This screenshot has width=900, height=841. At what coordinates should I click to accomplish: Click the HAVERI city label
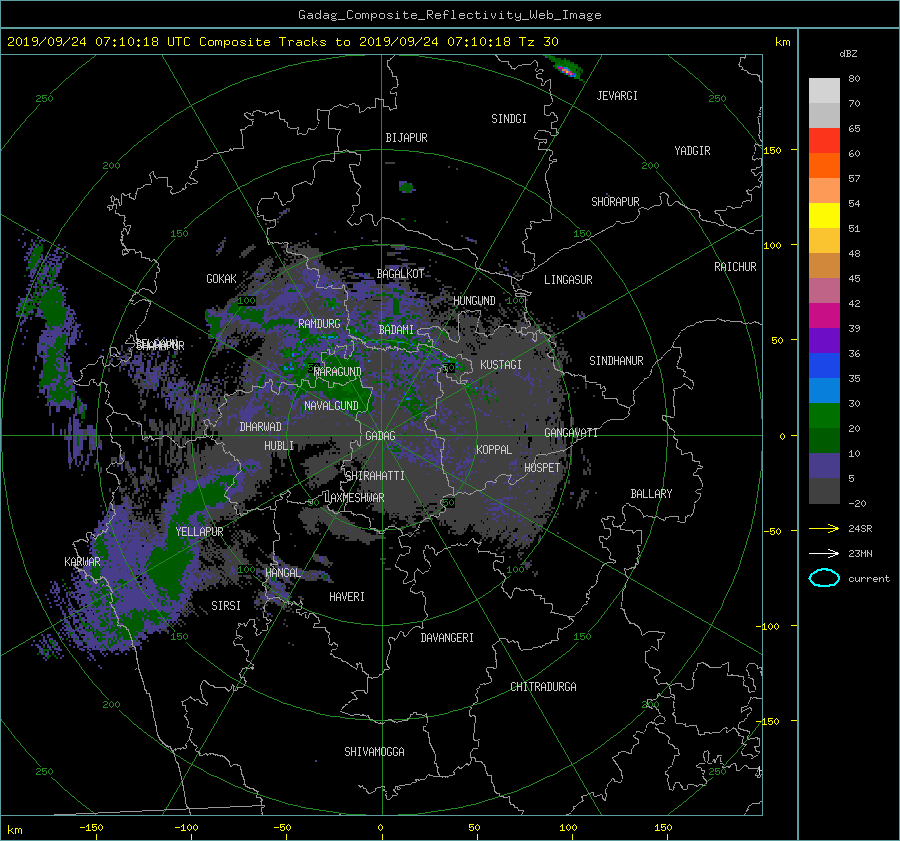[347, 597]
